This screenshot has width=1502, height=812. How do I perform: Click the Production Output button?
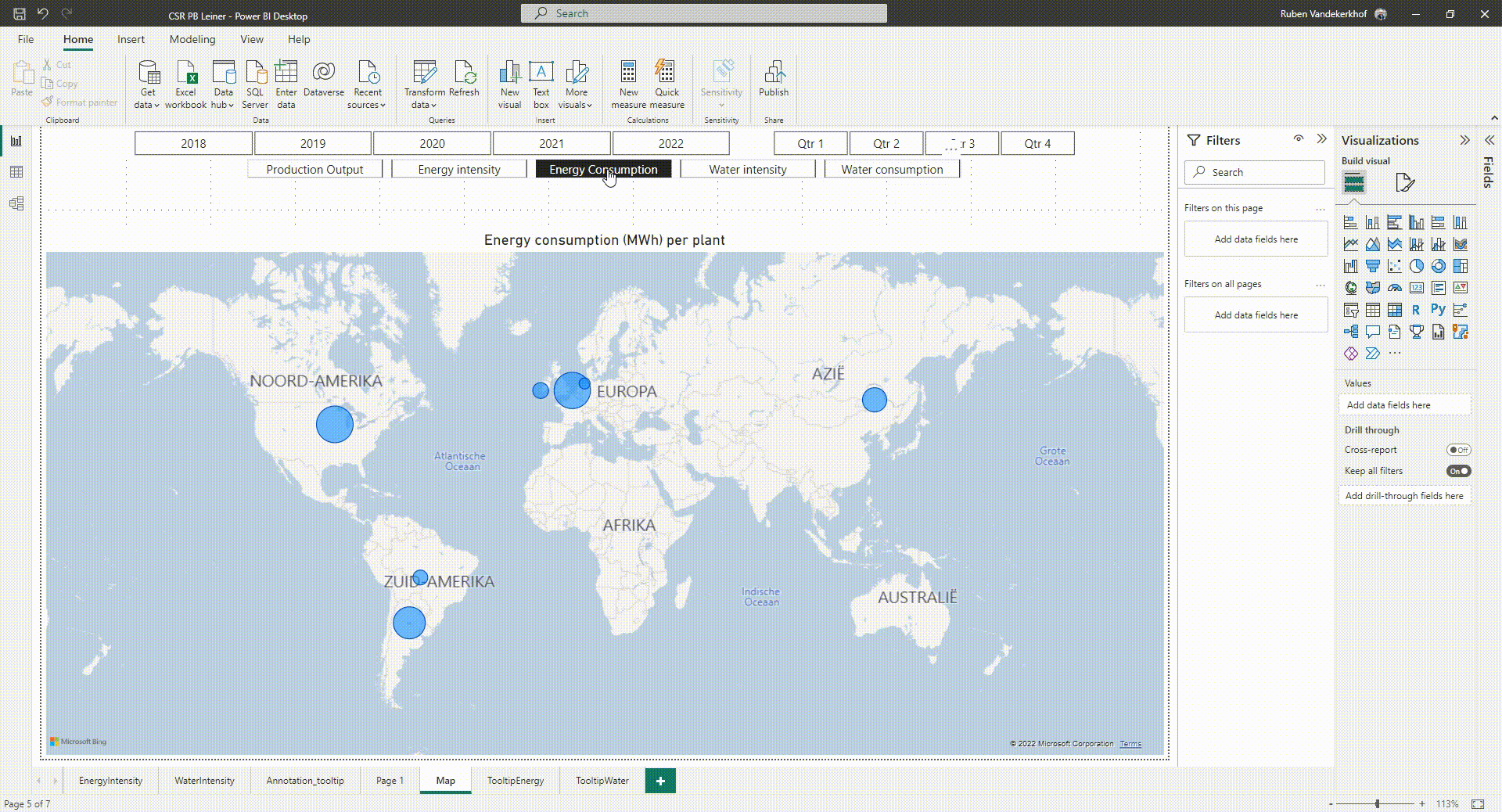[x=314, y=169]
